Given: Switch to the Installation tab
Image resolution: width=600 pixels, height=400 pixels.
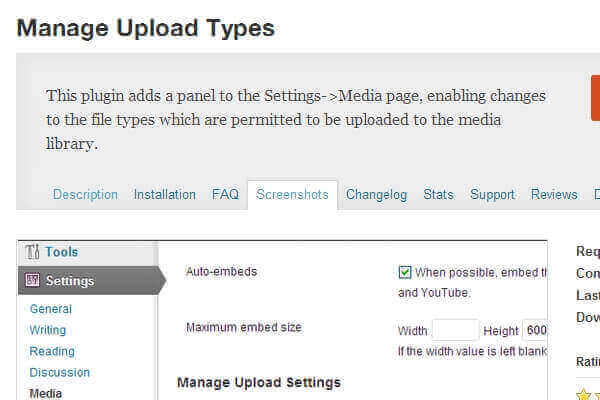Looking at the screenshot, I should pos(165,195).
